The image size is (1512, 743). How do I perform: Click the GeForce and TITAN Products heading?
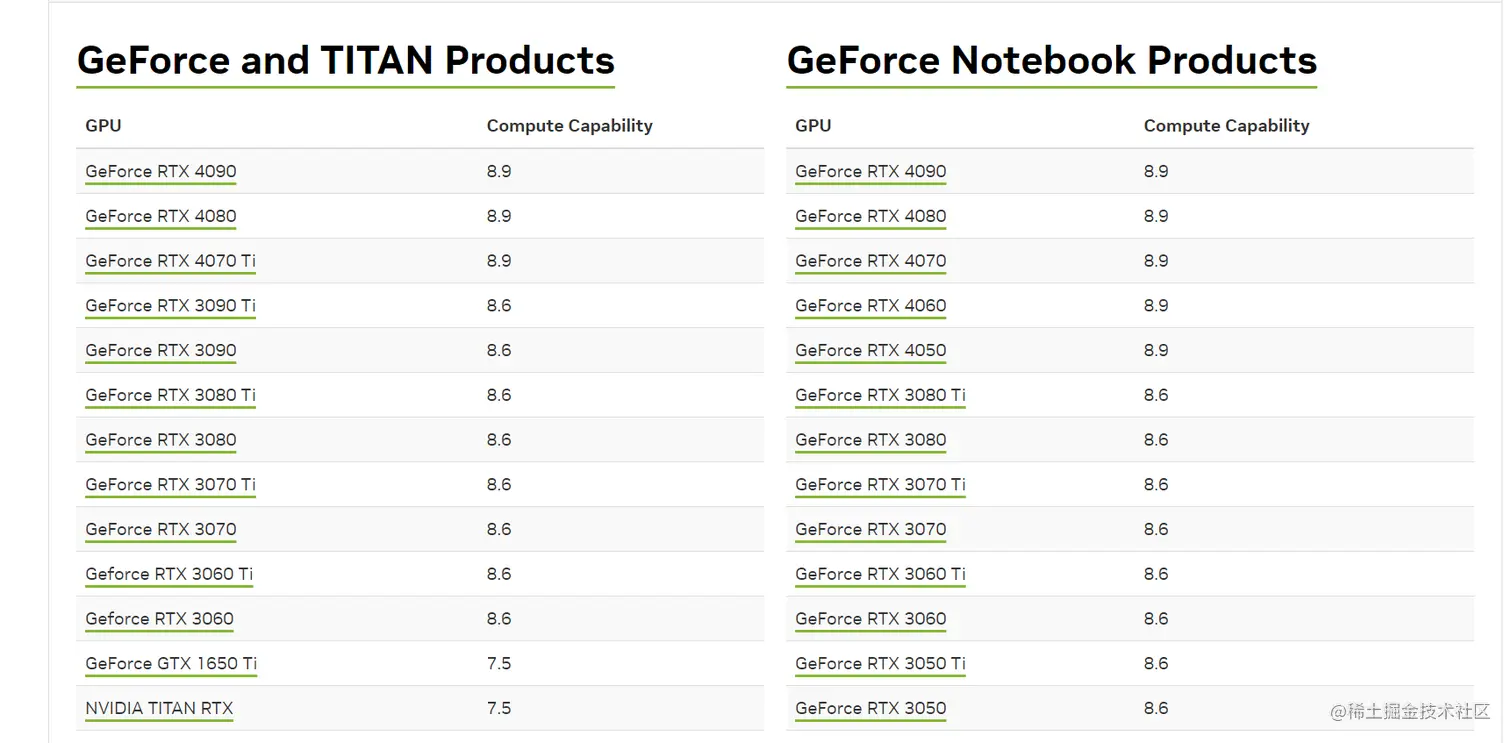(x=345, y=61)
